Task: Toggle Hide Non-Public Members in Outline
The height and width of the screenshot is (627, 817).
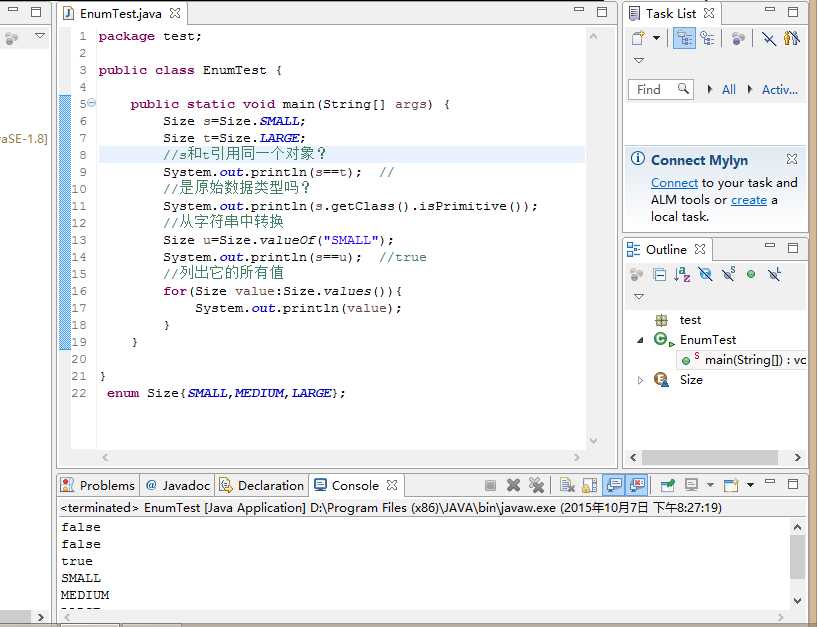Action: click(751, 274)
